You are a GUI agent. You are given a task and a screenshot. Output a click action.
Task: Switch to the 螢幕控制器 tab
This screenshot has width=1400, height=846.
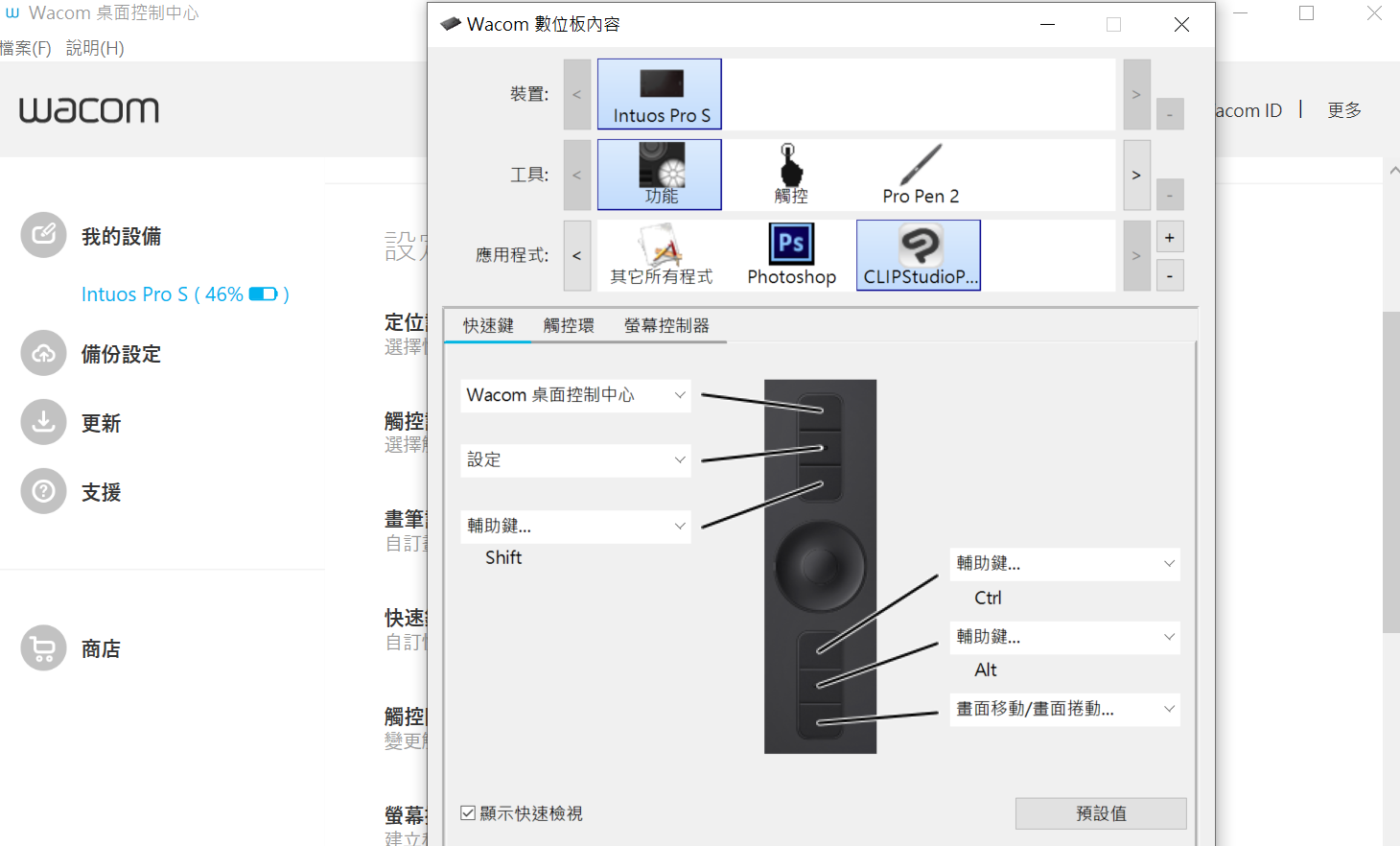[x=666, y=326]
